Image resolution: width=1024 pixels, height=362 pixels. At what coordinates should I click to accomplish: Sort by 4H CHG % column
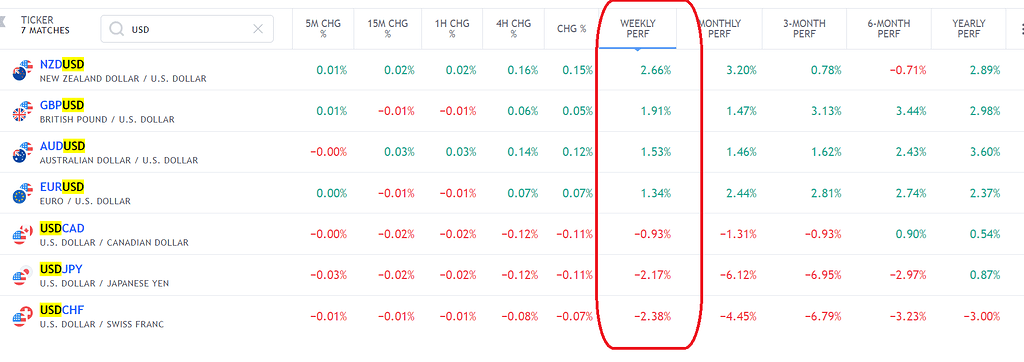pyautogui.click(x=513, y=29)
